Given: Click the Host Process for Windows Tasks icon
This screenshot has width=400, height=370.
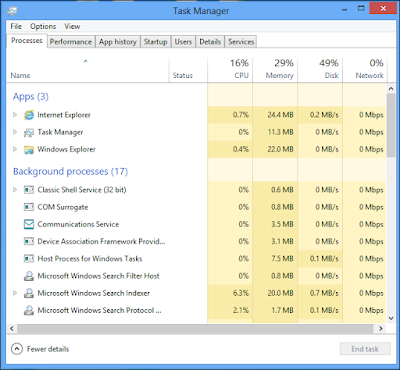Looking at the screenshot, I should (29, 259).
